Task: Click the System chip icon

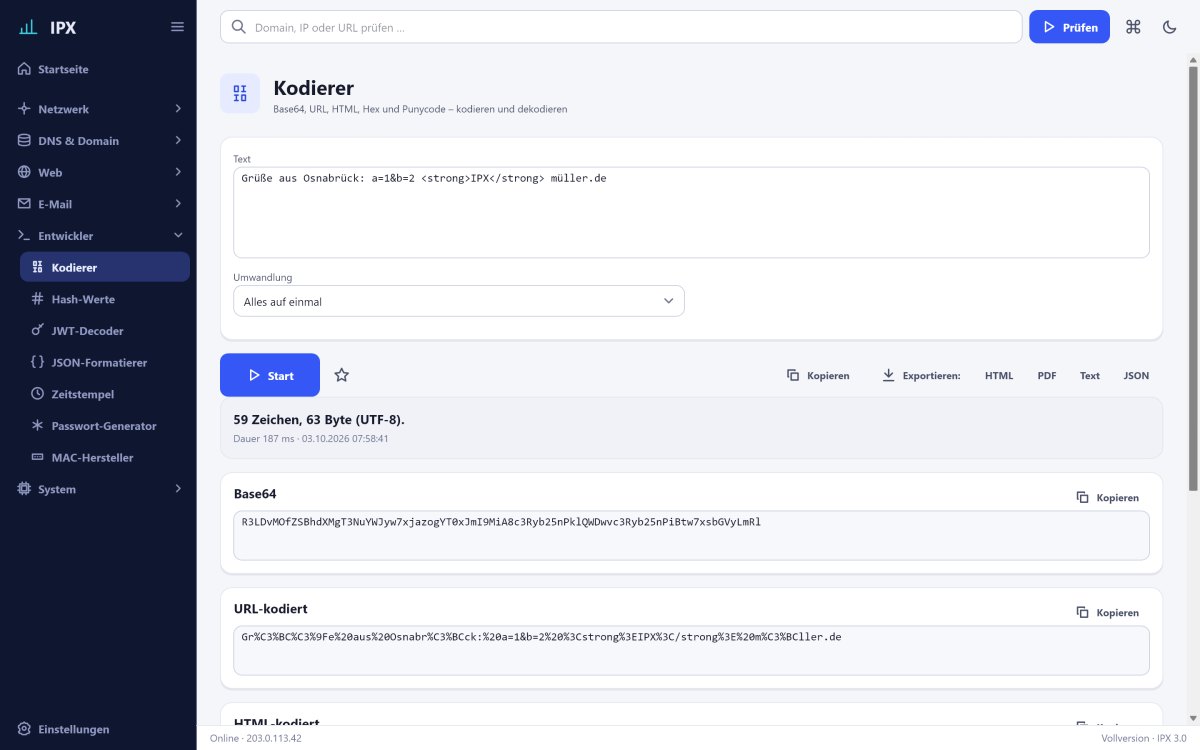Action: point(24,489)
